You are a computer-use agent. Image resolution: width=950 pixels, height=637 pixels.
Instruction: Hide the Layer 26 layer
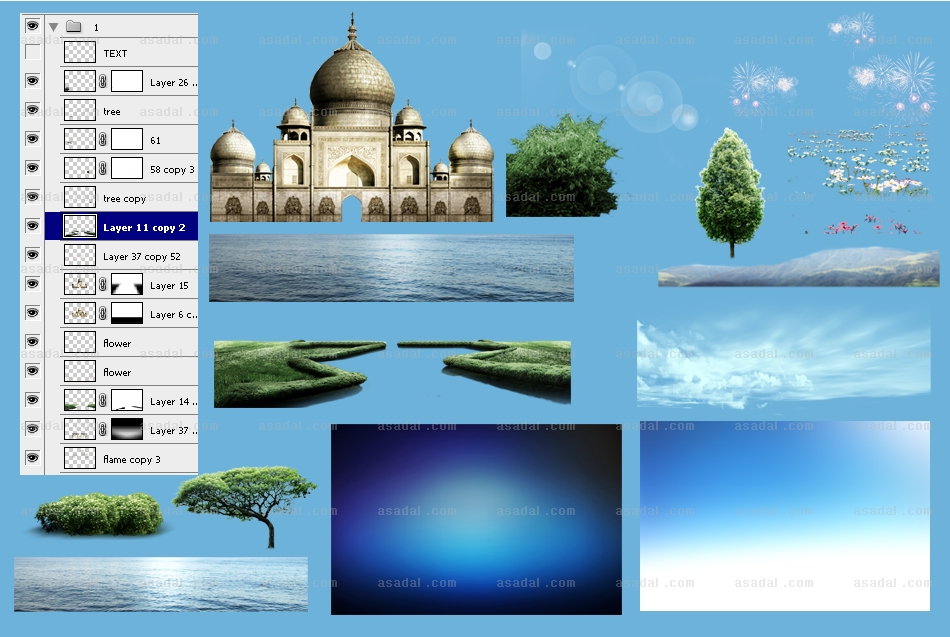pyautogui.click(x=32, y=82)
